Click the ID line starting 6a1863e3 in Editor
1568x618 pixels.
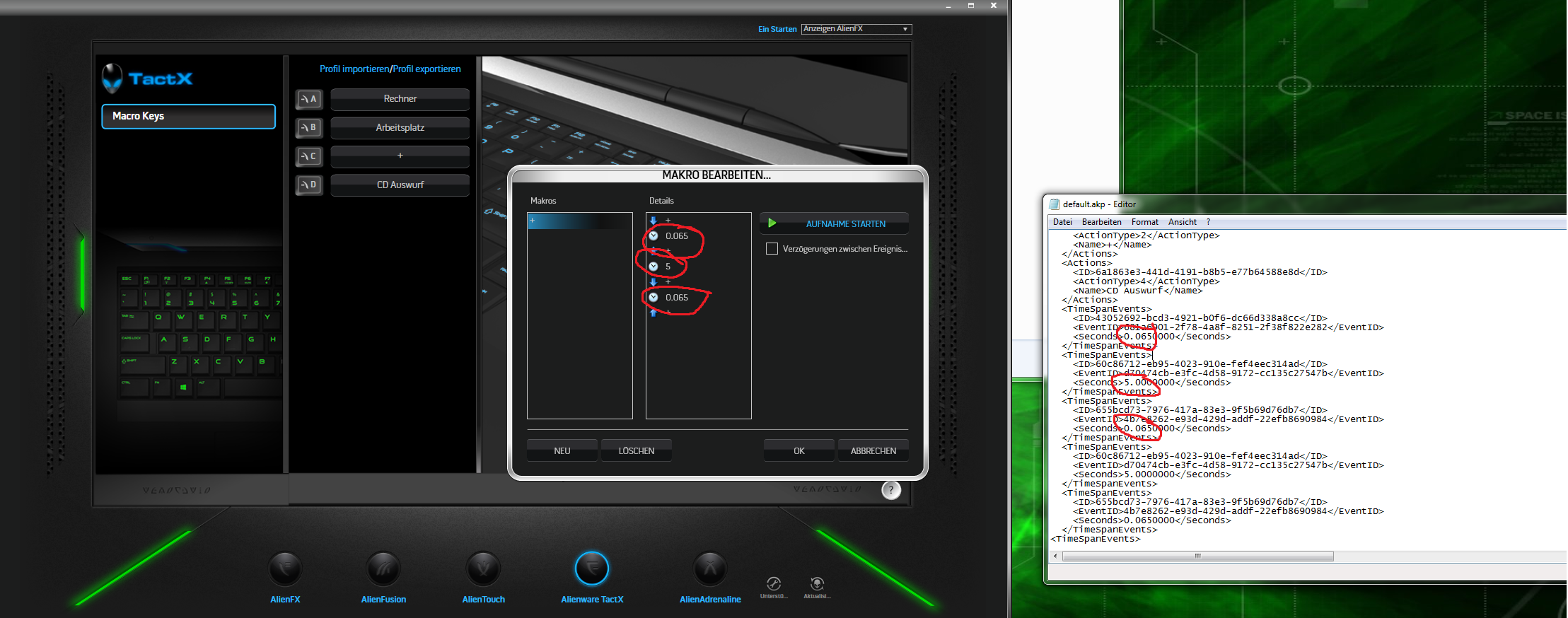point(1200,272)
